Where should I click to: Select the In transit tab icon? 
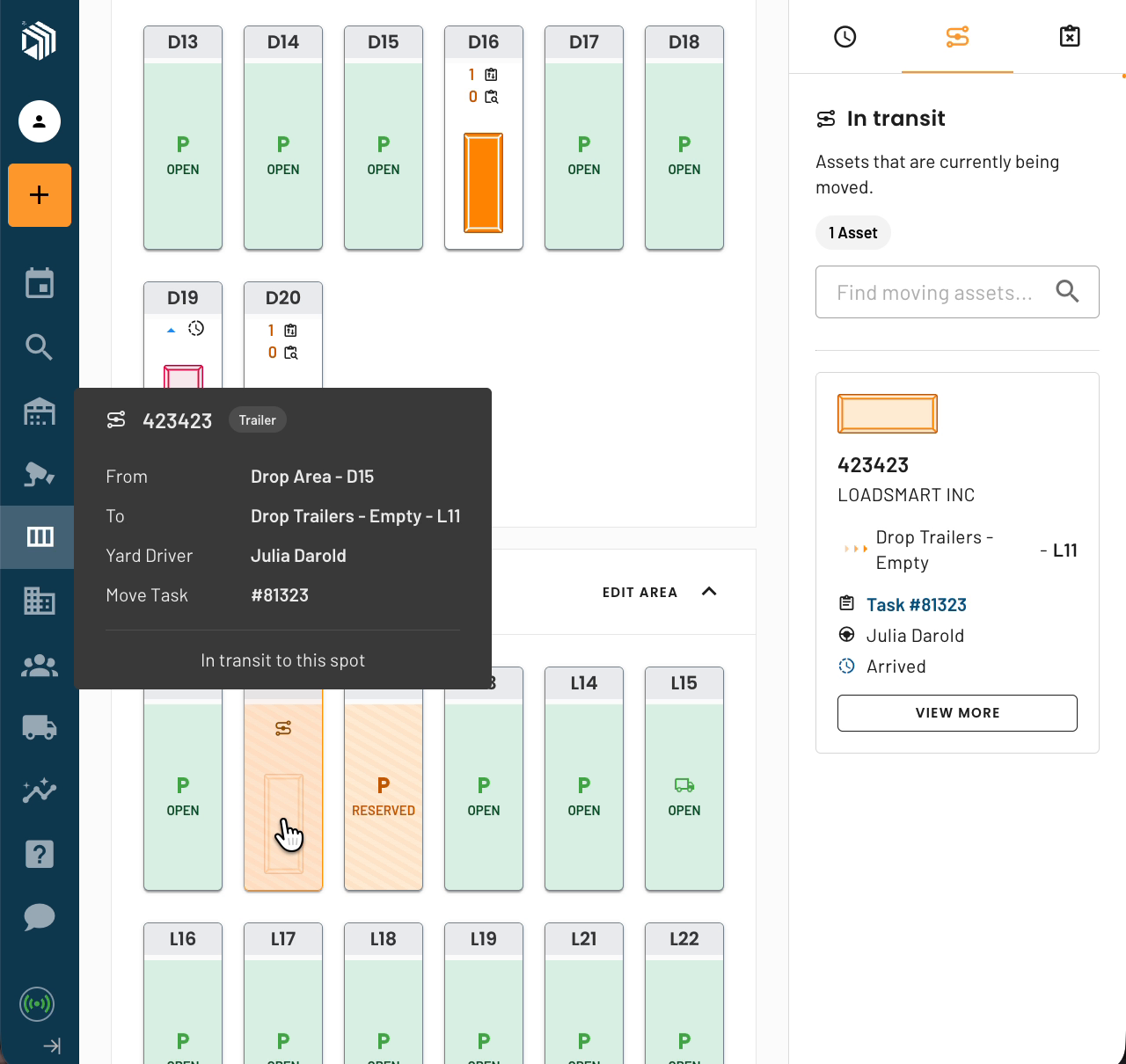point(957,37)
